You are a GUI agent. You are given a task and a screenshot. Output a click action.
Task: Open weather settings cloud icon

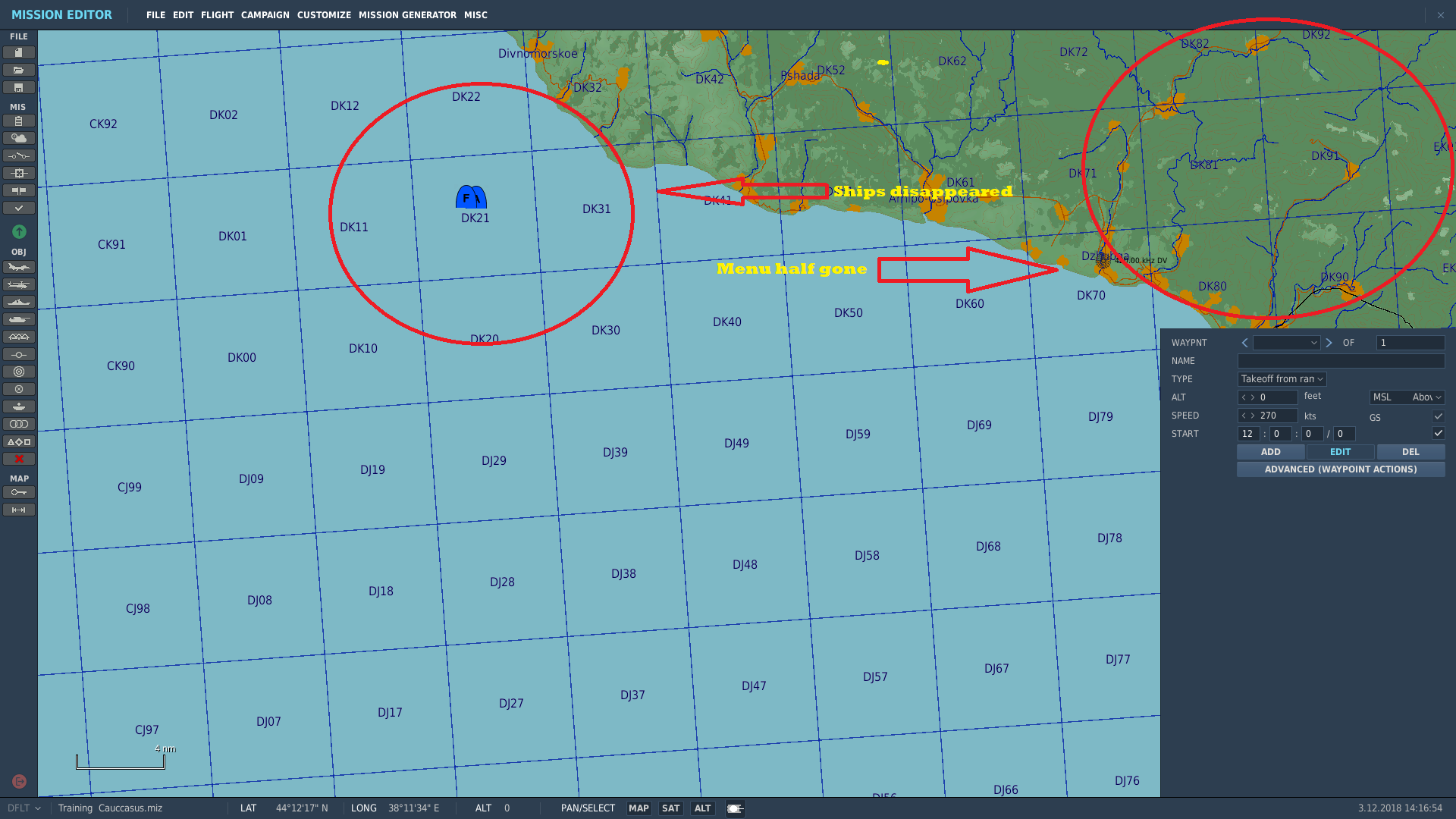pos(19,138)
